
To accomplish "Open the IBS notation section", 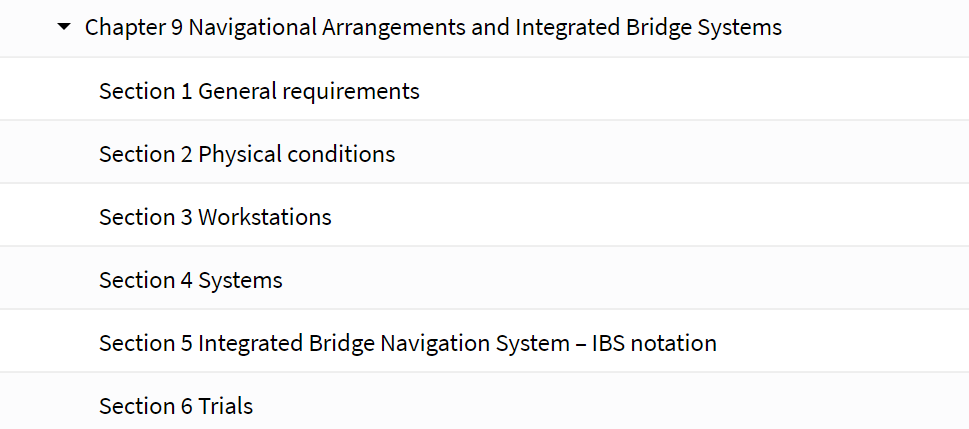I will pyautogui.click(x=484, y=342).
